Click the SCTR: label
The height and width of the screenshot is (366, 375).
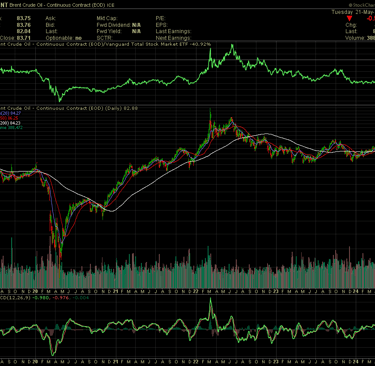pos(104,38)
